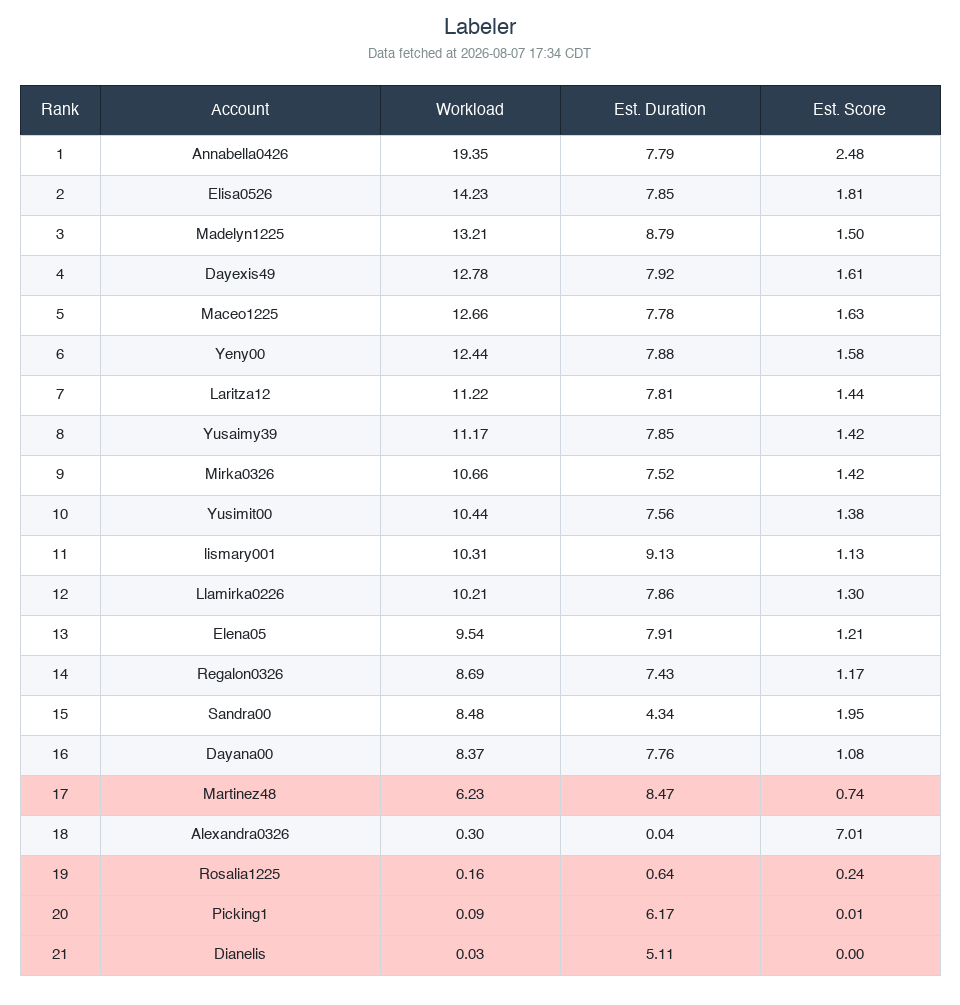Click the Dianelis account at rank 21
This screenshot has height=1005, width=960.
click(x=240, y=954)
